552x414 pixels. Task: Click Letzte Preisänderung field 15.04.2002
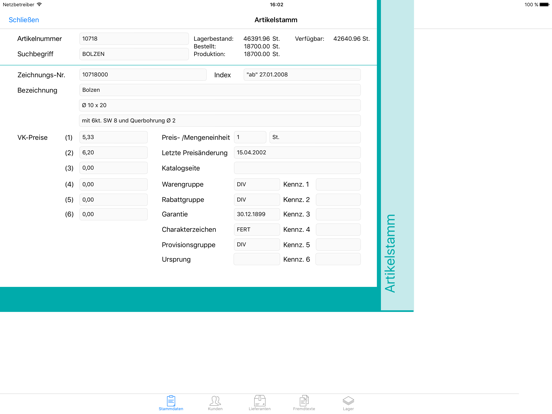point(297,152)
